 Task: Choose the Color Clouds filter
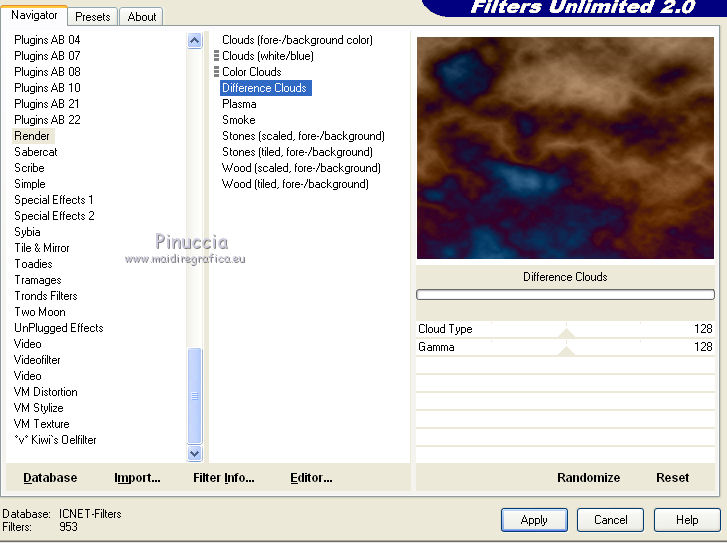(x=252, y=72)
